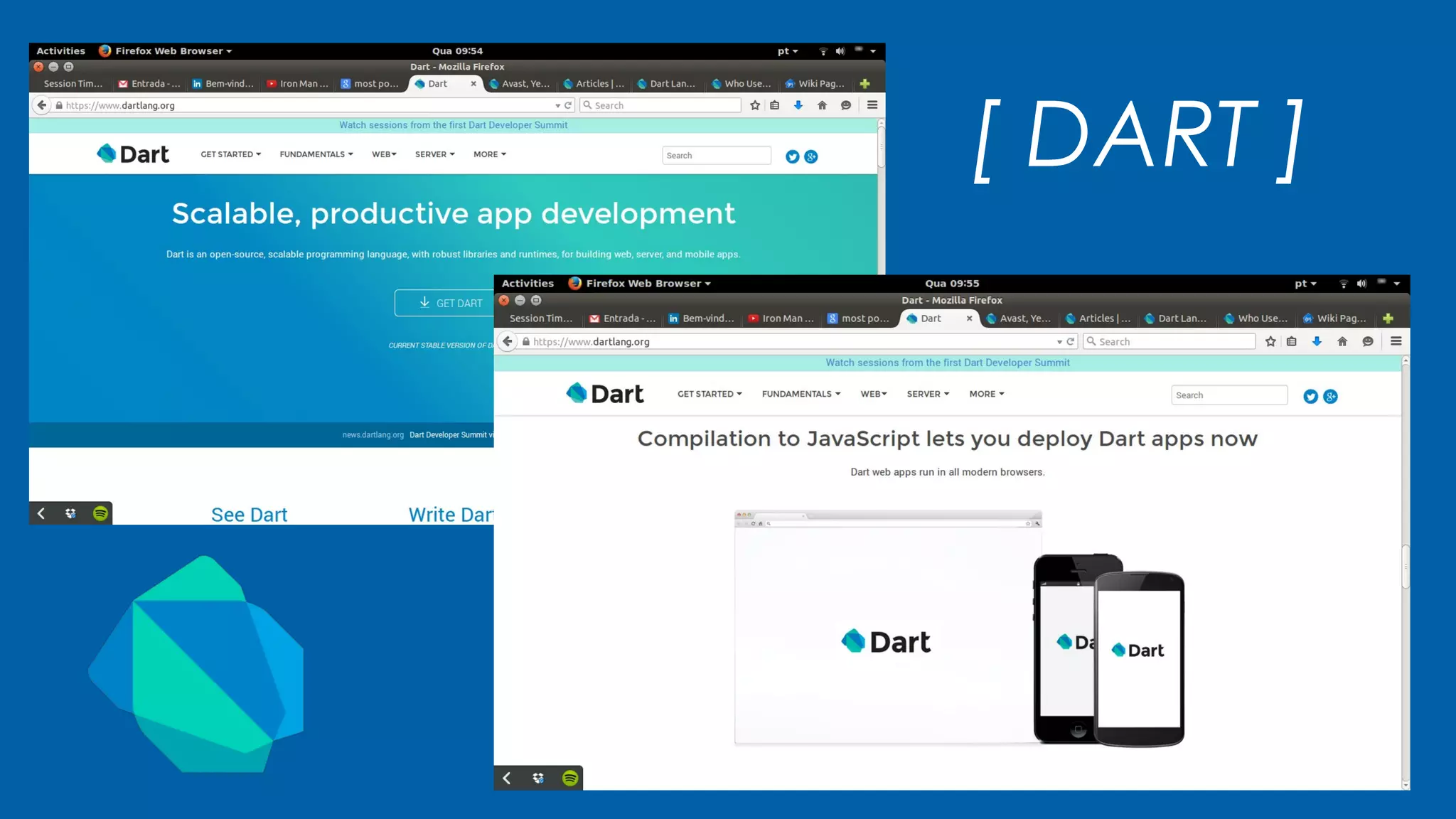Open downloads arrow in rear Firefox window

[x=798, y=105]
